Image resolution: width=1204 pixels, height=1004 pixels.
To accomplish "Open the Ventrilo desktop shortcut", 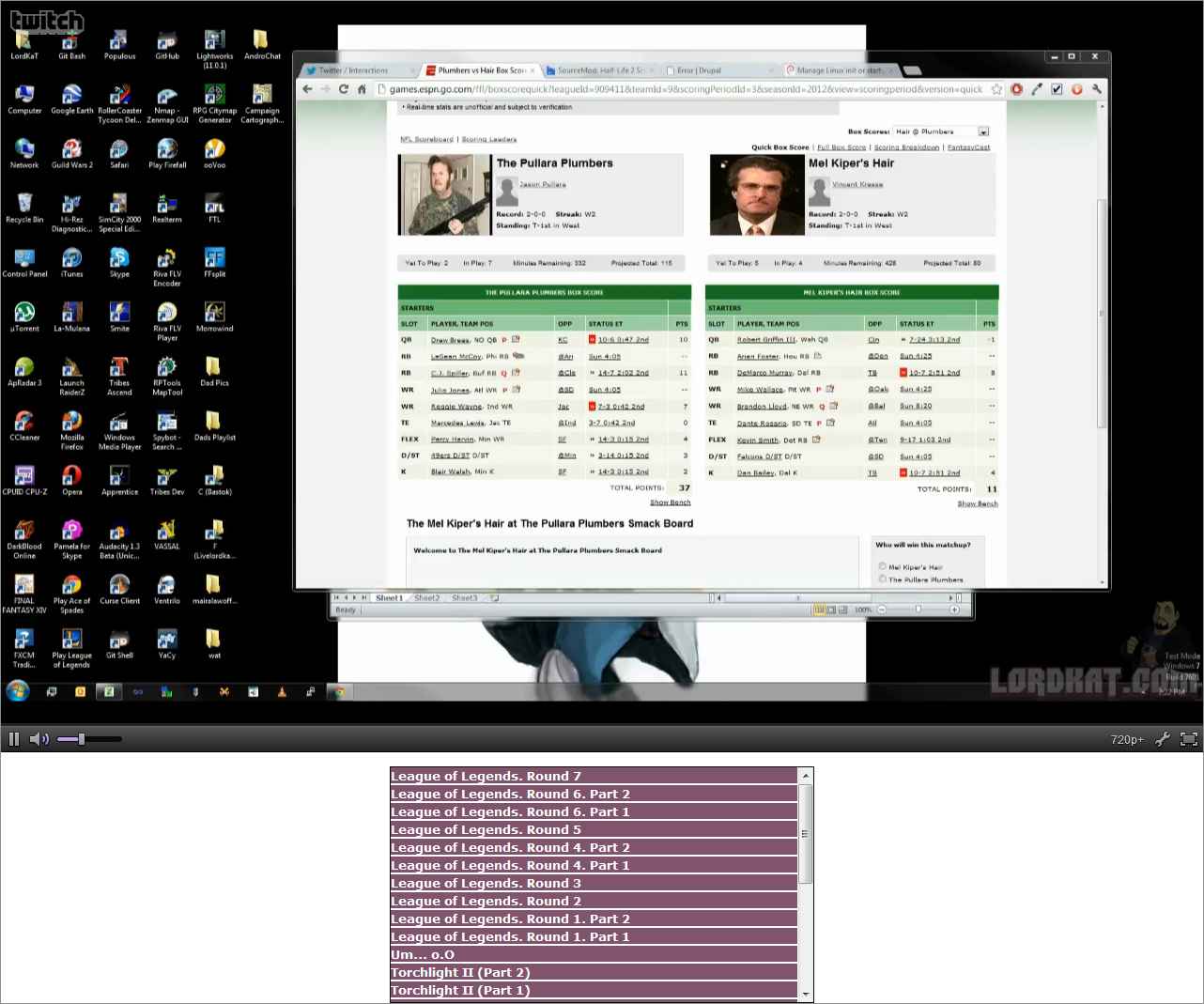I will pyautogui.click(x=167, y=590).
